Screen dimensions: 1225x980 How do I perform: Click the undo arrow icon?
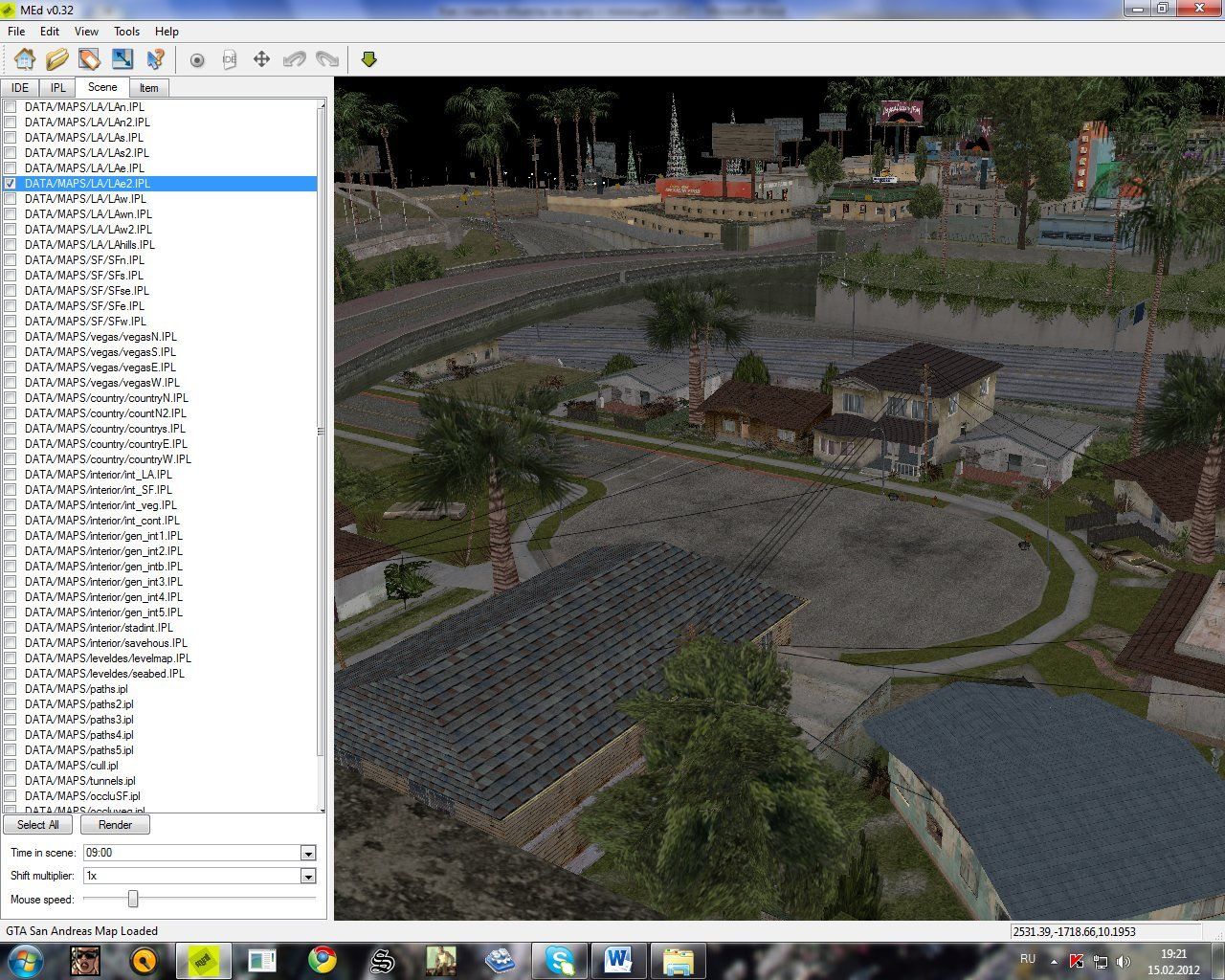(294, 59)
